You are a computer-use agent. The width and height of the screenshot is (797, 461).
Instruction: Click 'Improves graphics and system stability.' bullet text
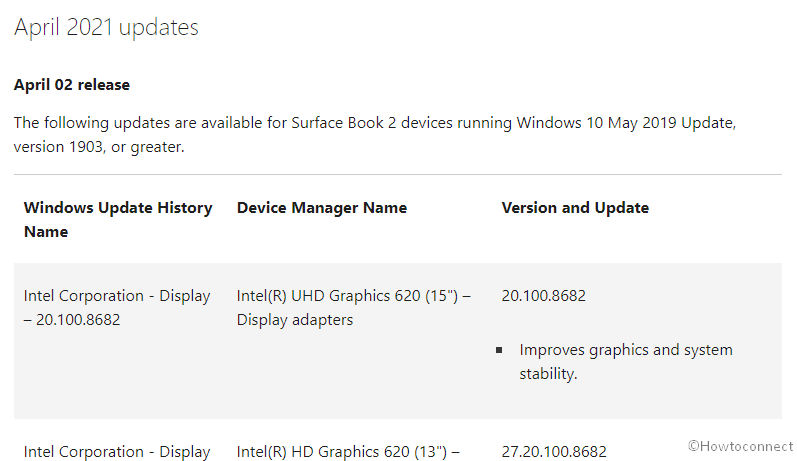coord(626,362)
